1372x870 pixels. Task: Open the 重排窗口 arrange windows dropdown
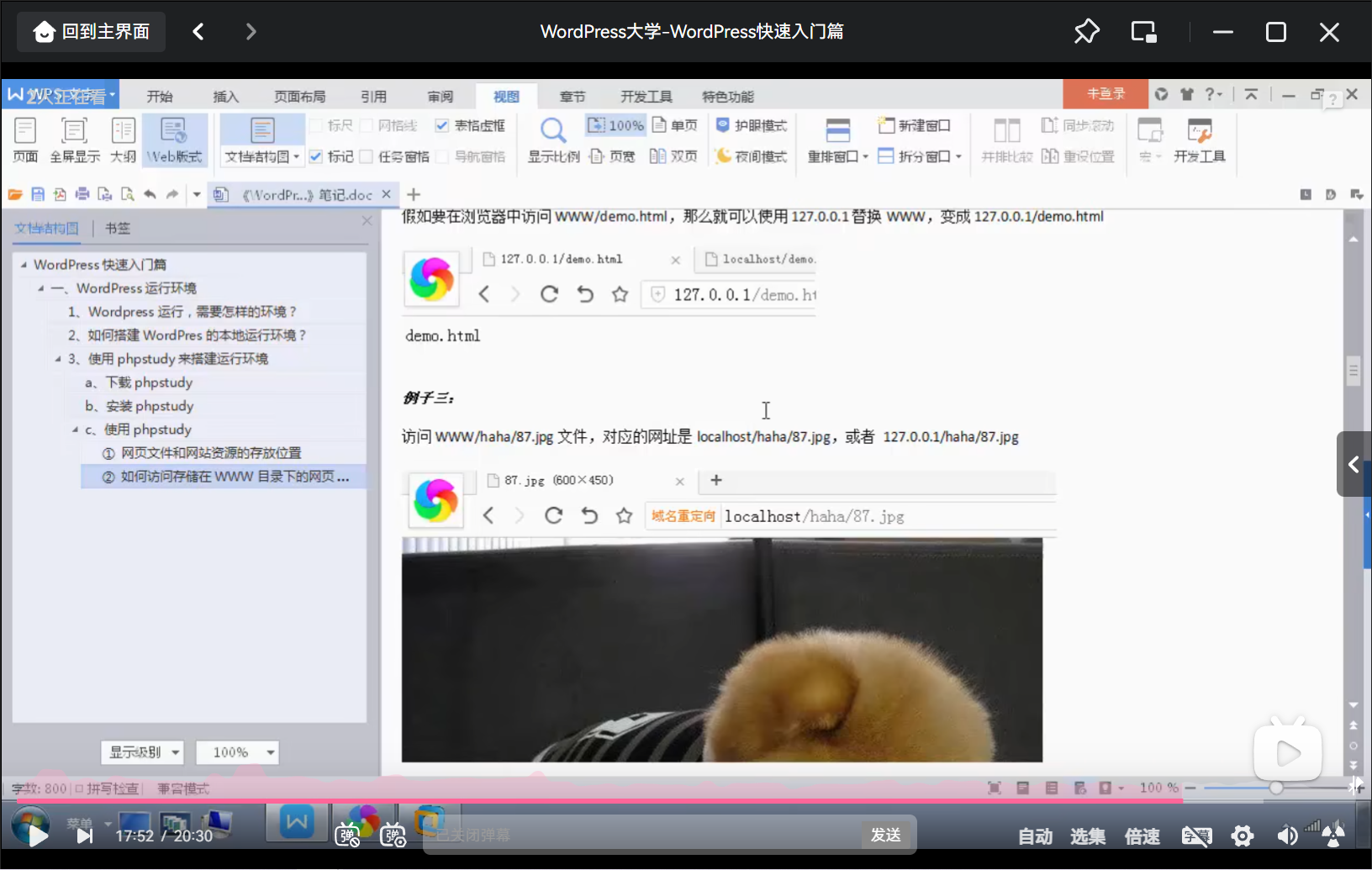click(838, 156)
